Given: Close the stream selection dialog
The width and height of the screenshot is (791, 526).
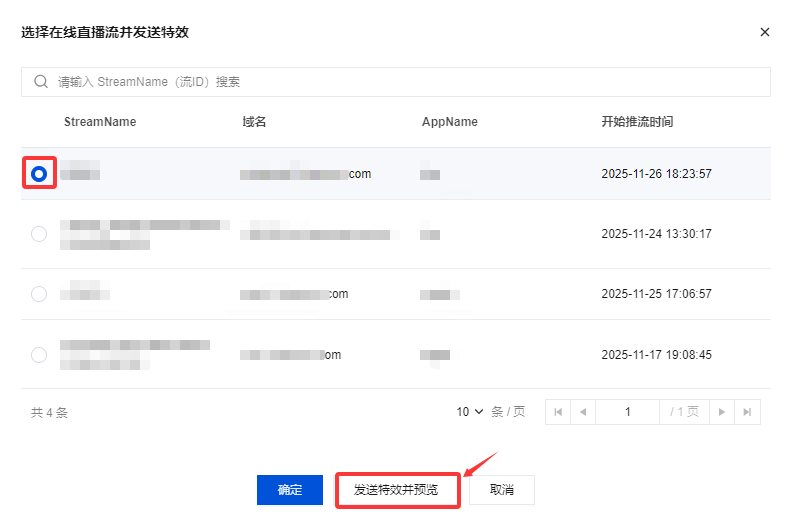Looking at the screenshot, I should 765,32.
